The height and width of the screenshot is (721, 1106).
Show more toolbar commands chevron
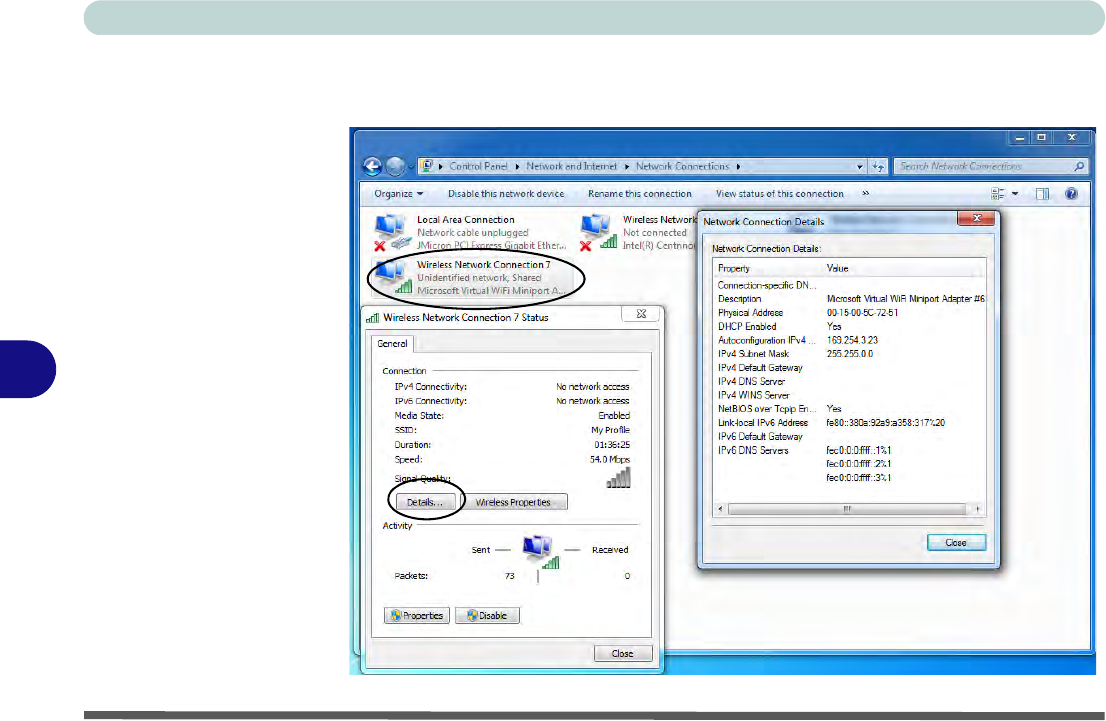pyautogui.click(x=865, y=194)
